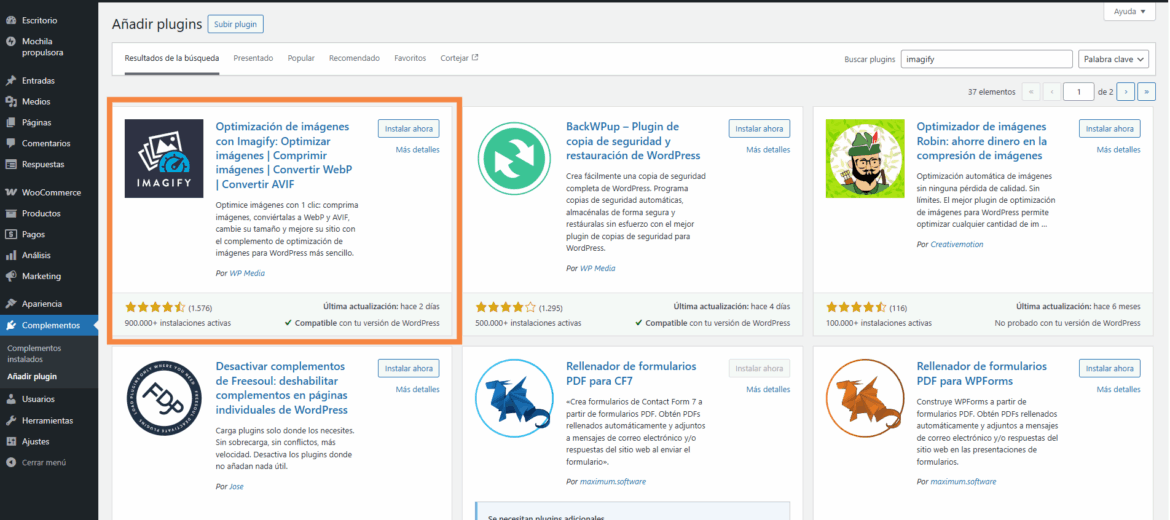The image size is (1170, 520).
Task: Switch to the Recomendado tab
Action: [x=354, y=58]
